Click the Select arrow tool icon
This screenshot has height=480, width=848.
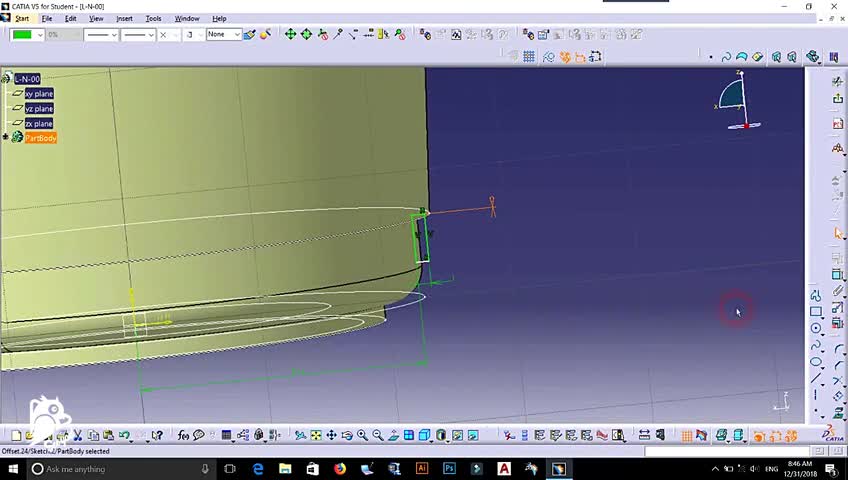pyautogui.click(x=838, y=233)
